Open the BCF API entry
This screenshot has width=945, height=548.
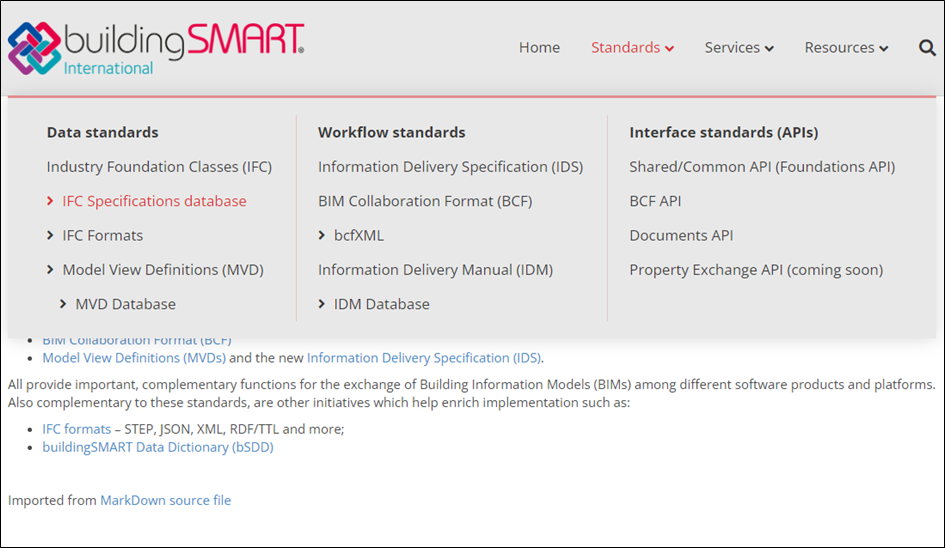[x=655, y=201]
